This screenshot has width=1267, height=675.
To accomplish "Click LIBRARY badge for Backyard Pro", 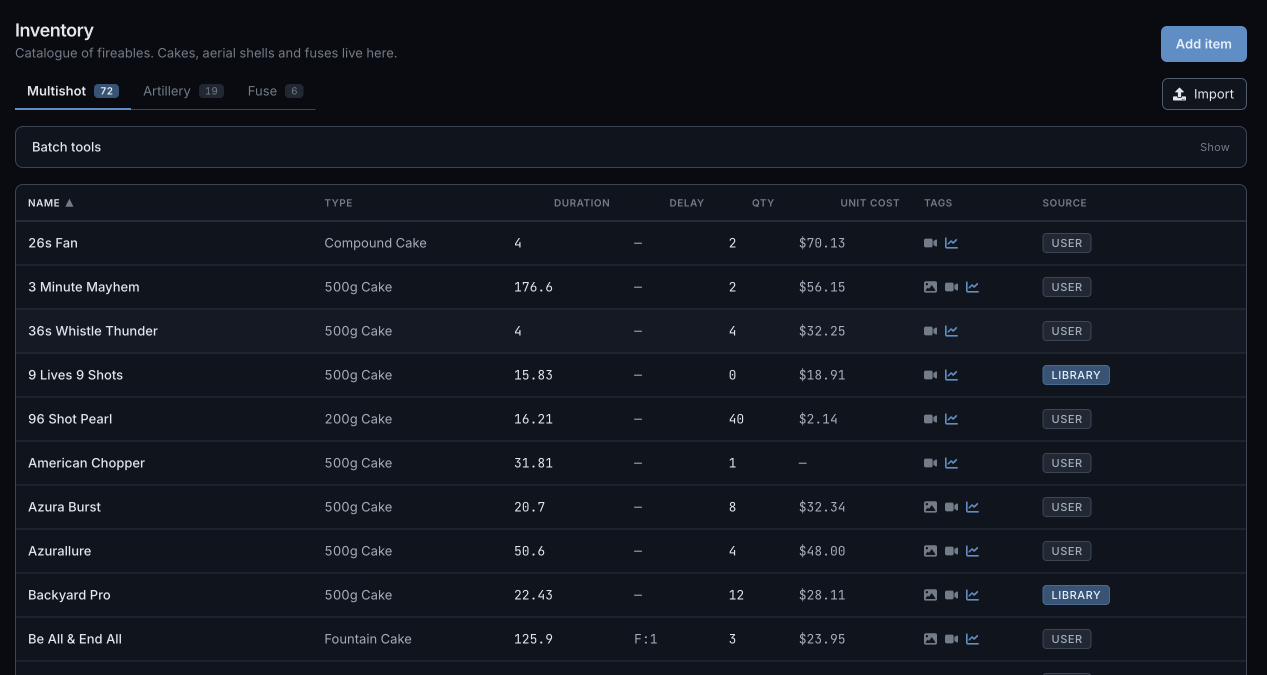I will click(1076, 595).
